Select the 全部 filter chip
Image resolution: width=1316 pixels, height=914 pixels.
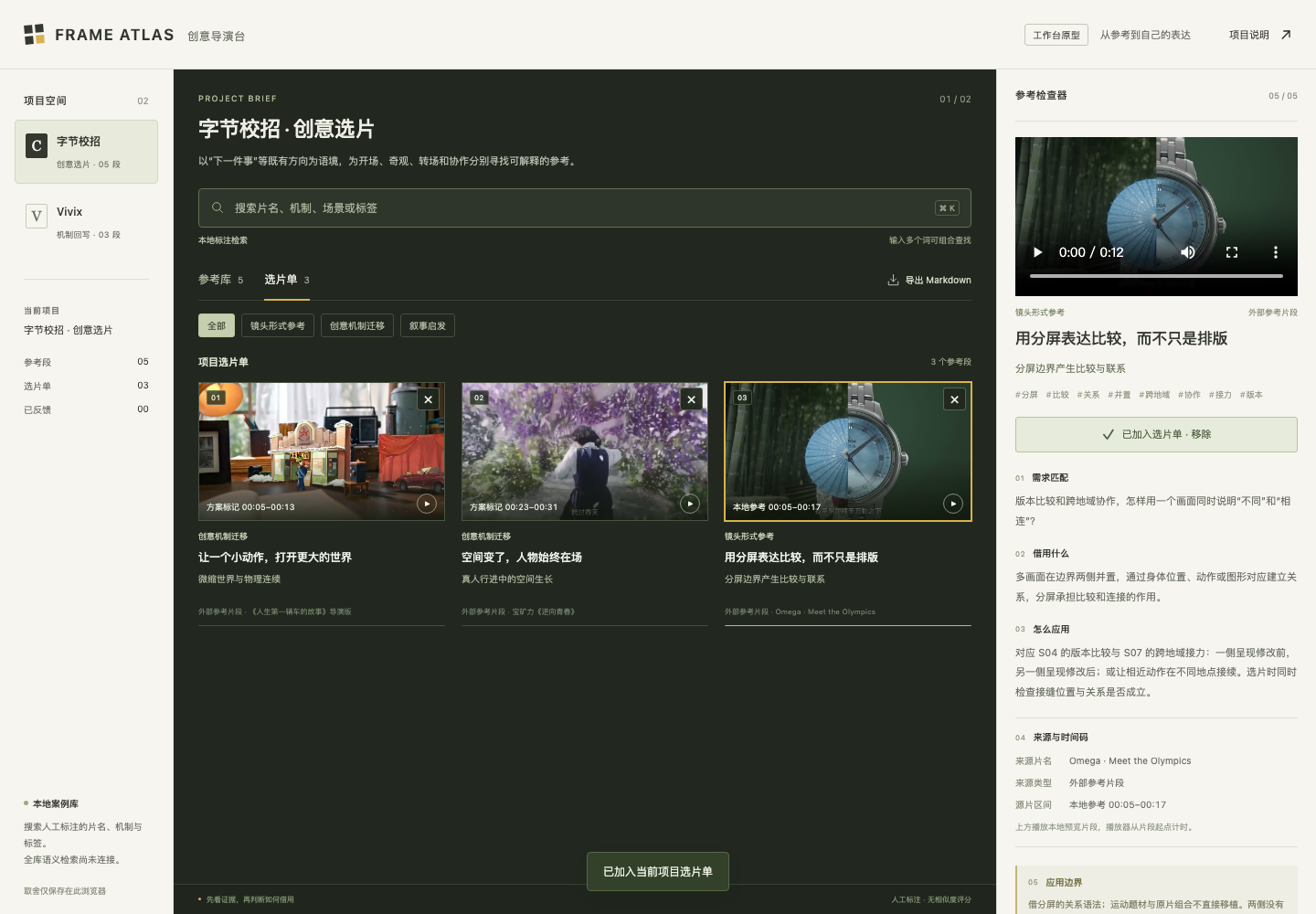217,325
